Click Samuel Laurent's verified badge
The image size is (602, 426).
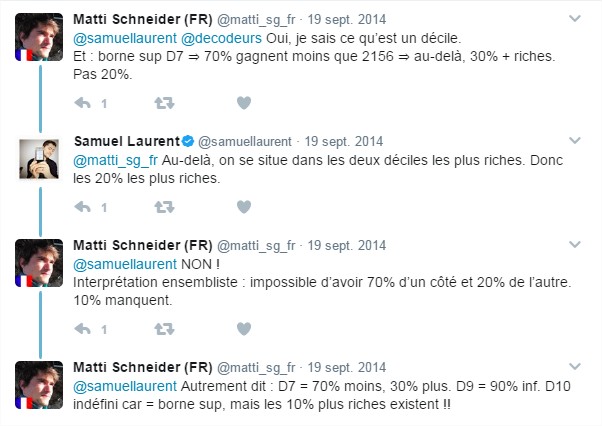coord(188,141)
